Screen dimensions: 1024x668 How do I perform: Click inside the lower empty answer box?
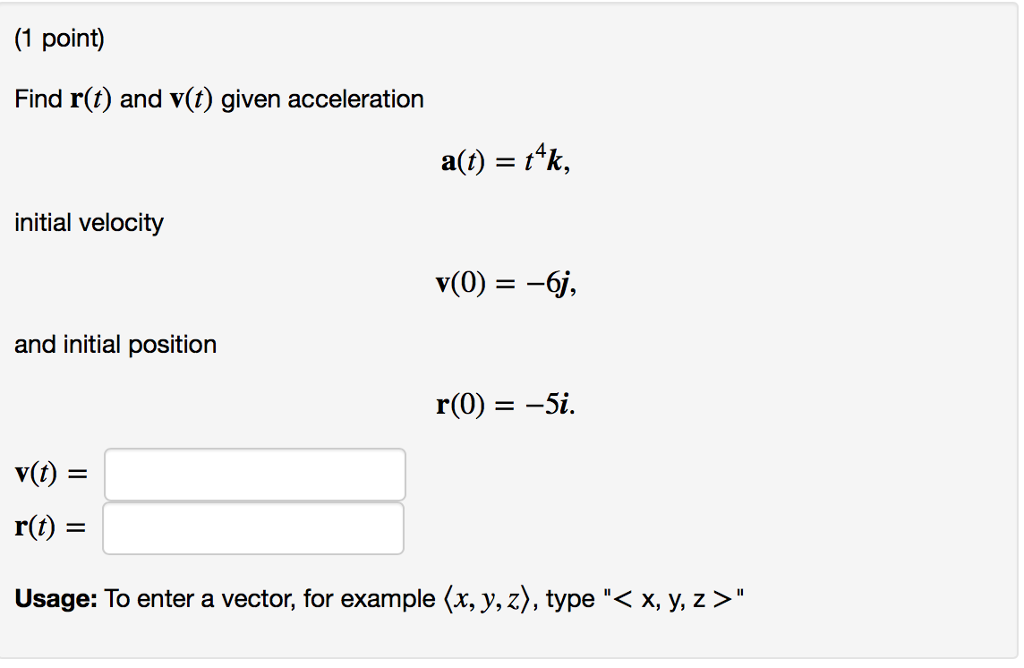[253, 527]
